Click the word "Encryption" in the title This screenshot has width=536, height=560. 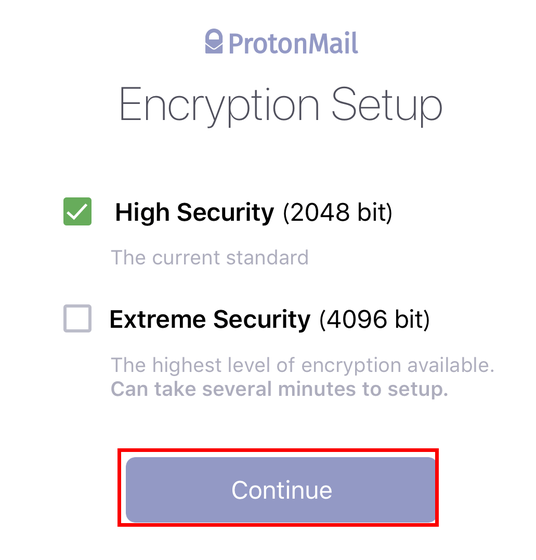pyautogui.click(x=219, y=105)
